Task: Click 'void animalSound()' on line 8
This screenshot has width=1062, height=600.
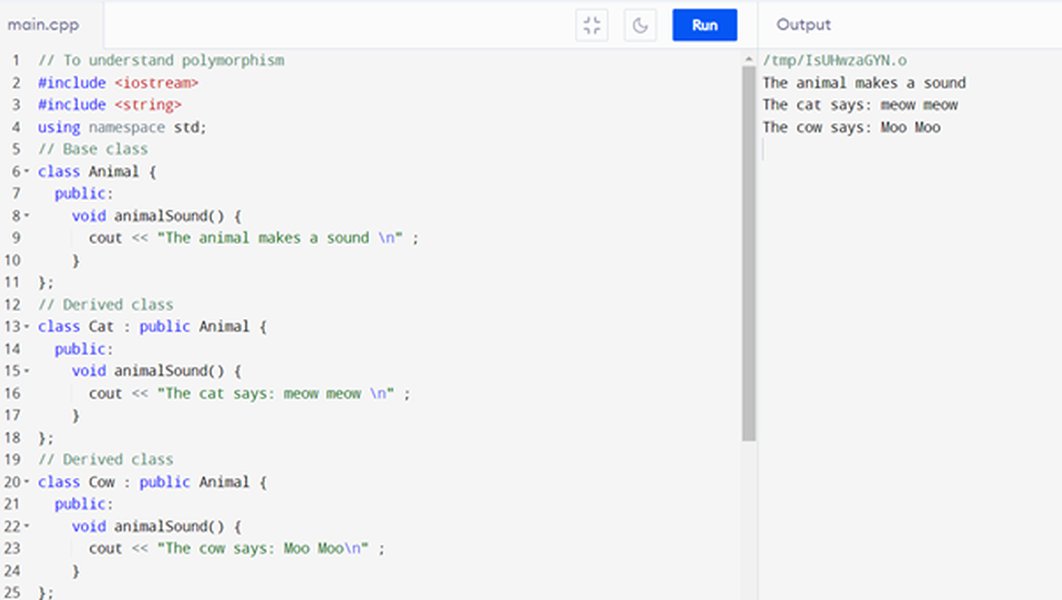Action: click(148, 215)
